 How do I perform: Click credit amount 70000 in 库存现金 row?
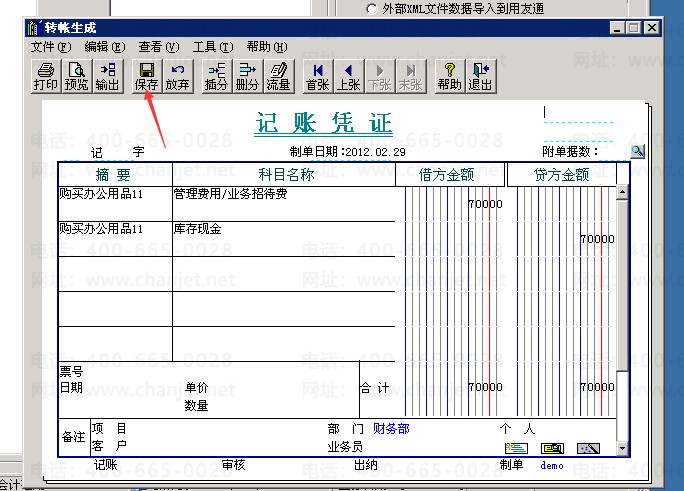597,239
